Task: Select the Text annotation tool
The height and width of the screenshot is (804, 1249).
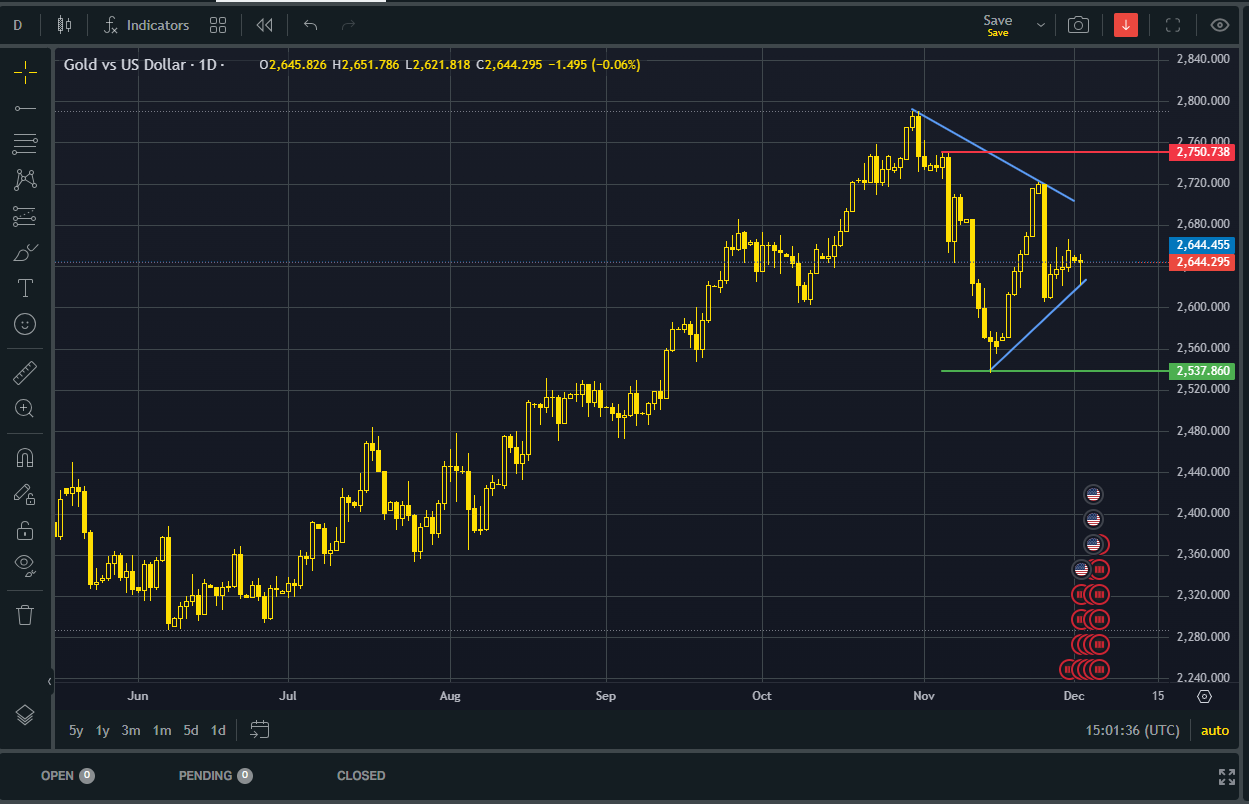Action: point(25,288)
